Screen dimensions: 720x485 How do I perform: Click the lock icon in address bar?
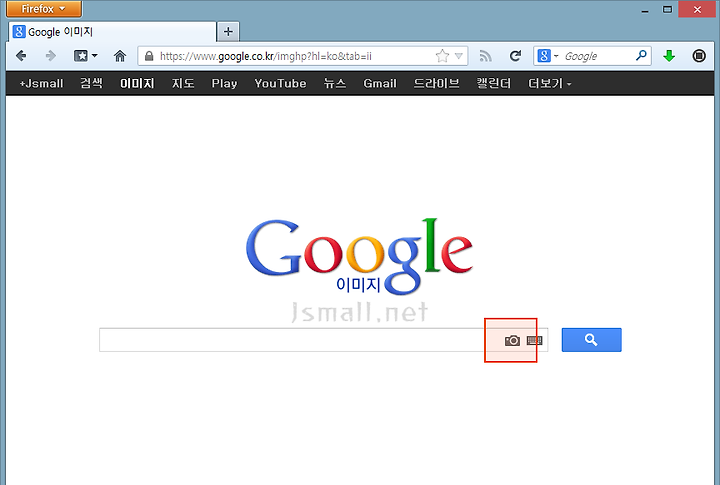149,56
